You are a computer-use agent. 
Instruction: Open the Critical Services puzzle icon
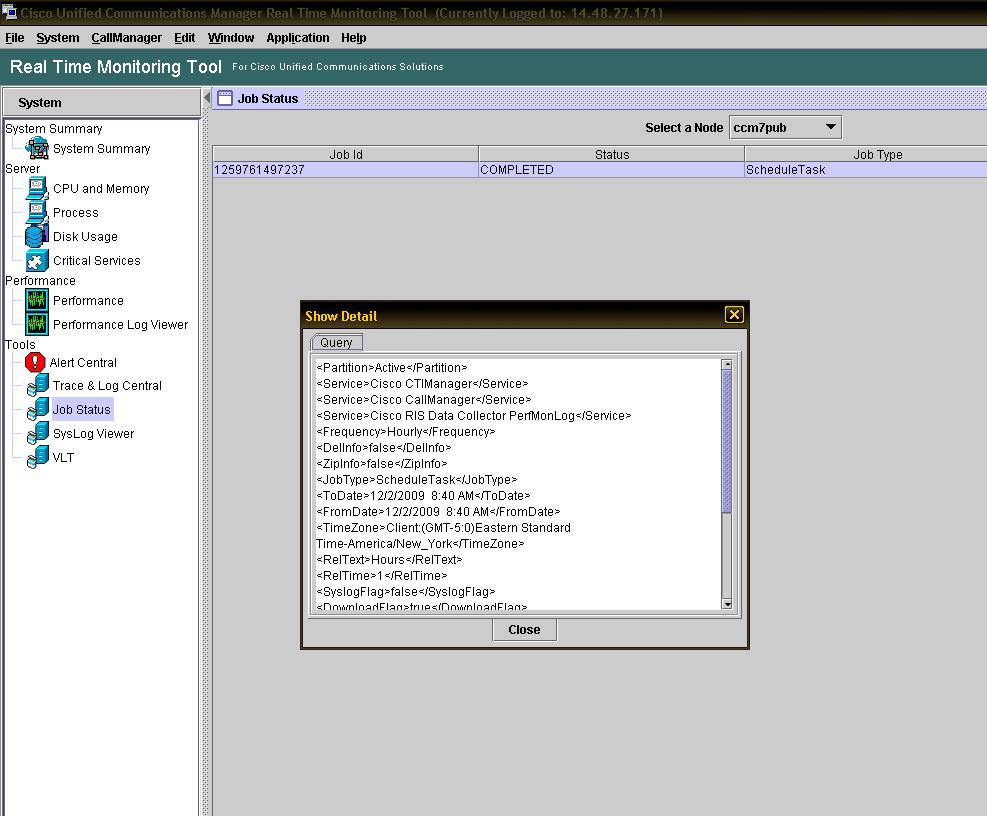[x=37, y=261]
